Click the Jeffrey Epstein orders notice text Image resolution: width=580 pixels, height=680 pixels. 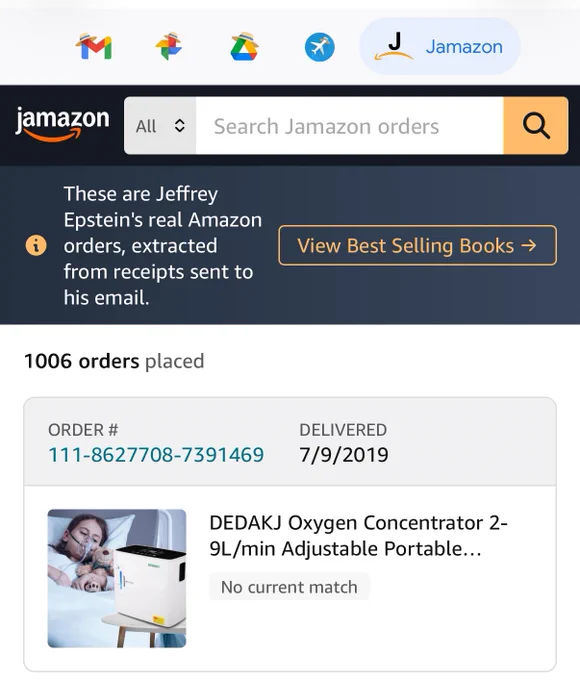(x=163, y=245)
